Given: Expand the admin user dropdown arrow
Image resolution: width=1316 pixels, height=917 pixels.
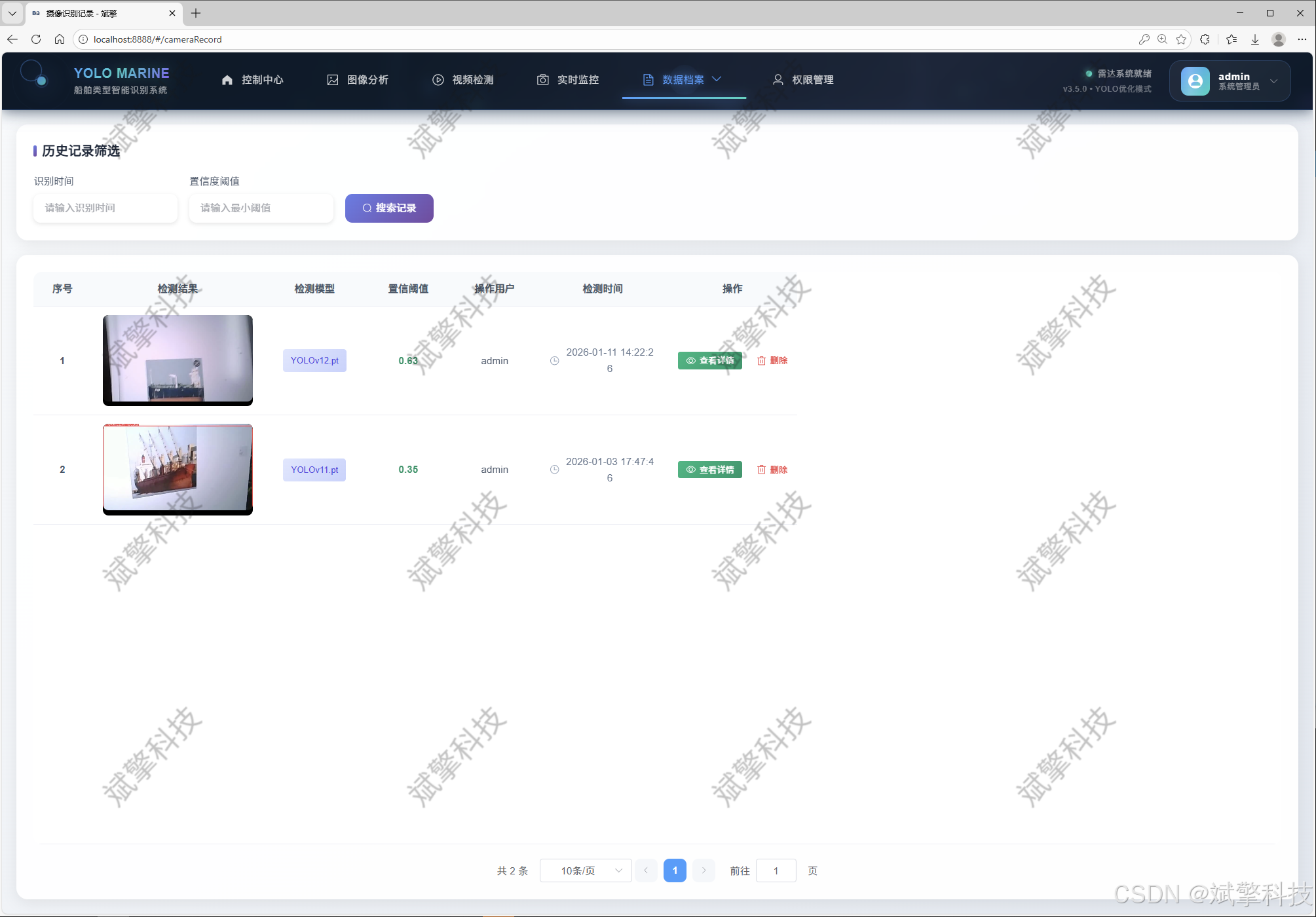Looking at the screenshot, I should (1273, 81).
